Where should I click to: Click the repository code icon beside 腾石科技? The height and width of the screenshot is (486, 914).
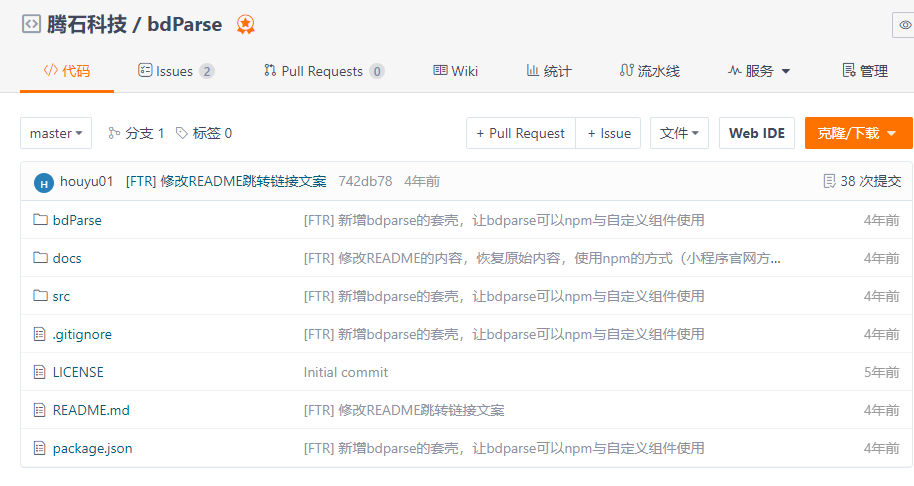31,24
